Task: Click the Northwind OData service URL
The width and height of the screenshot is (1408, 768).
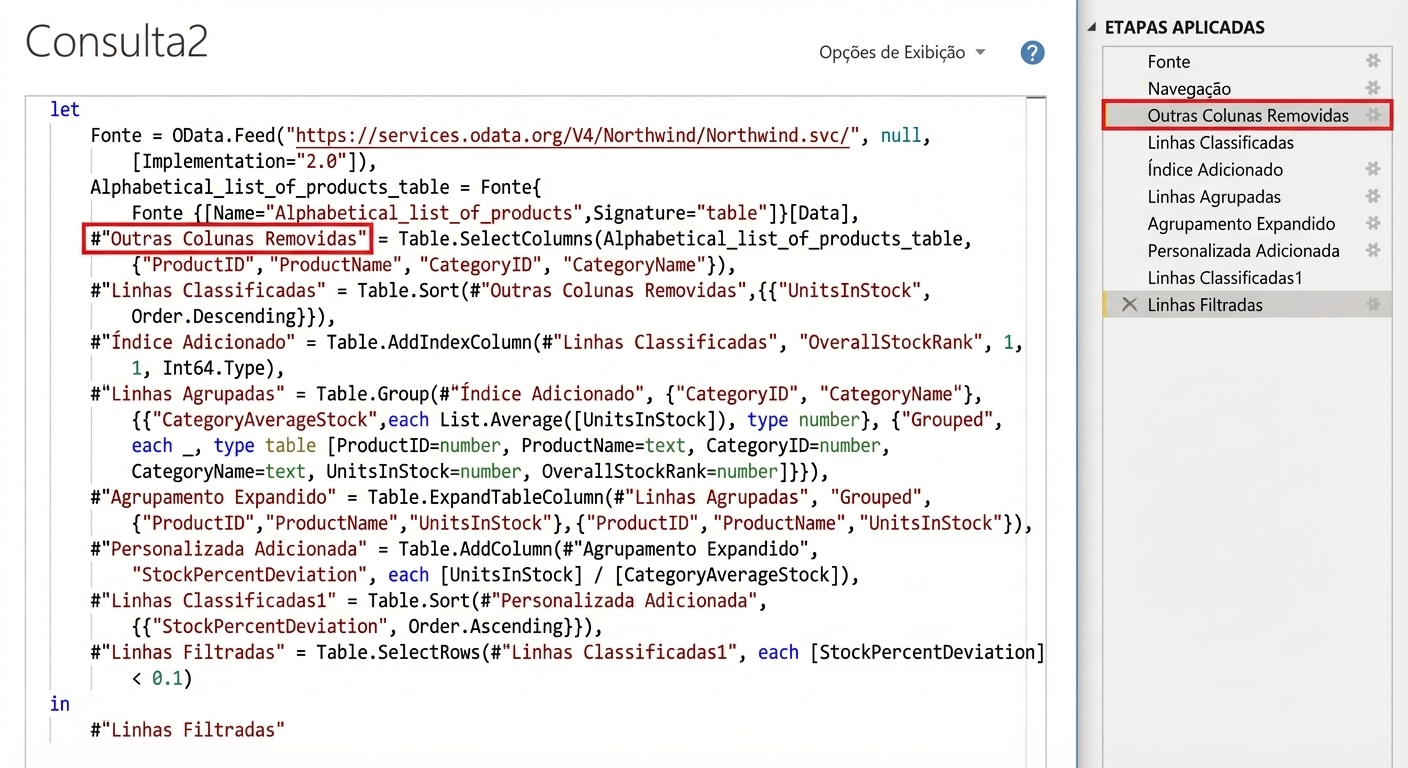Action: [573, 135]
